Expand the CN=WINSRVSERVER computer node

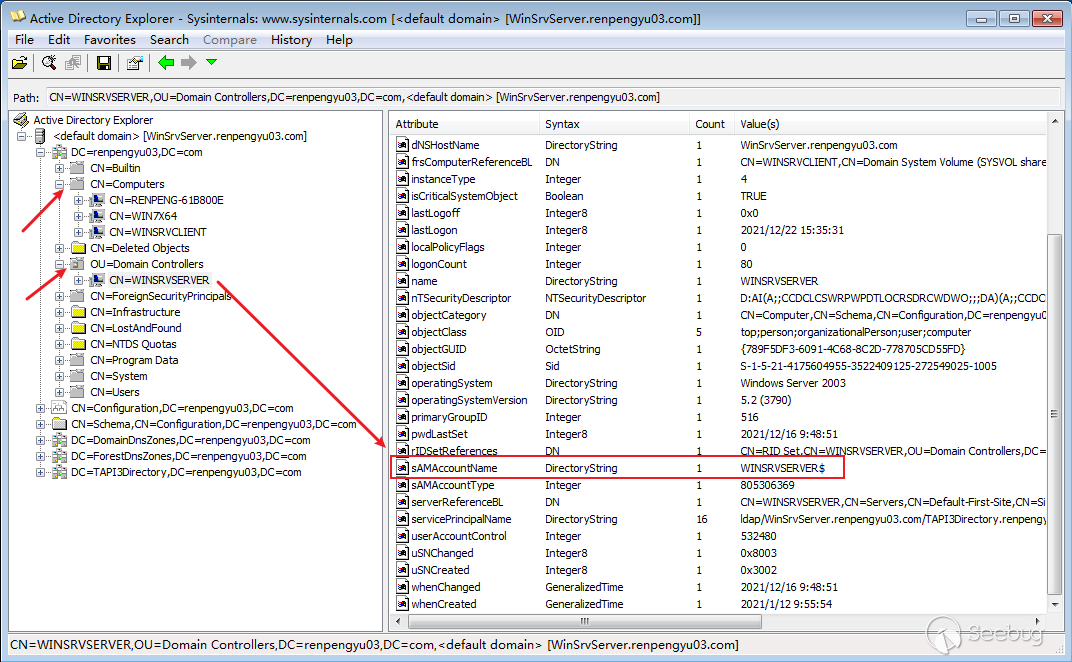[79, 280]
